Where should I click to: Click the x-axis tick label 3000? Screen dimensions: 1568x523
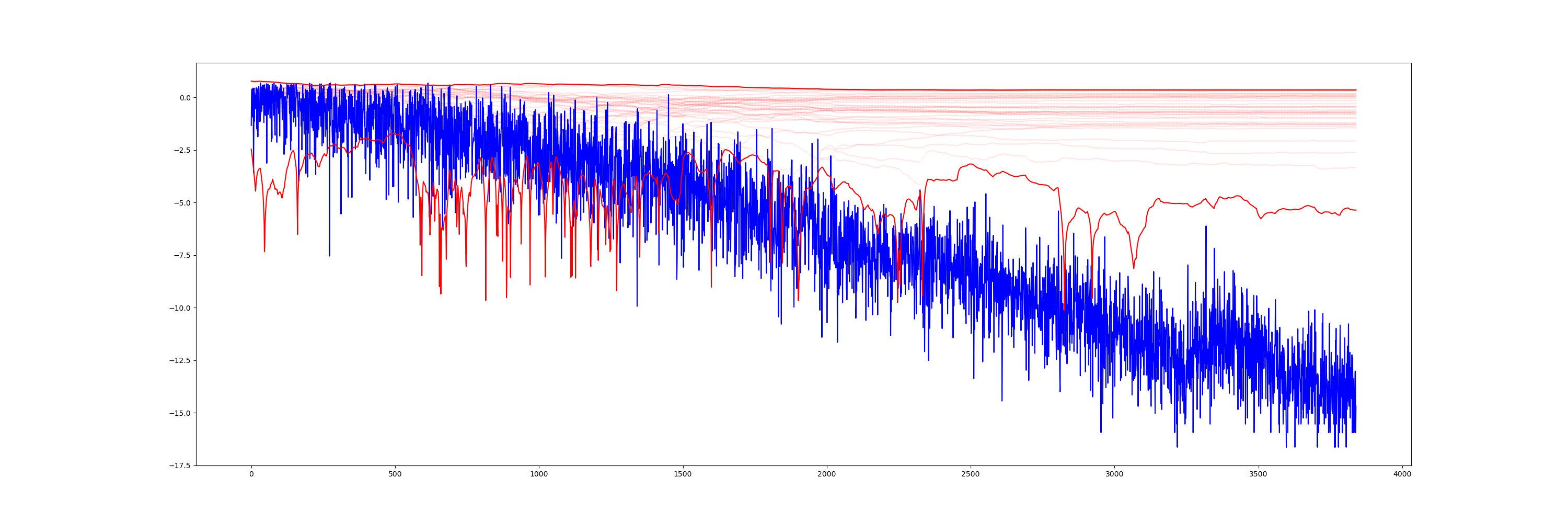coord(1114,474)
